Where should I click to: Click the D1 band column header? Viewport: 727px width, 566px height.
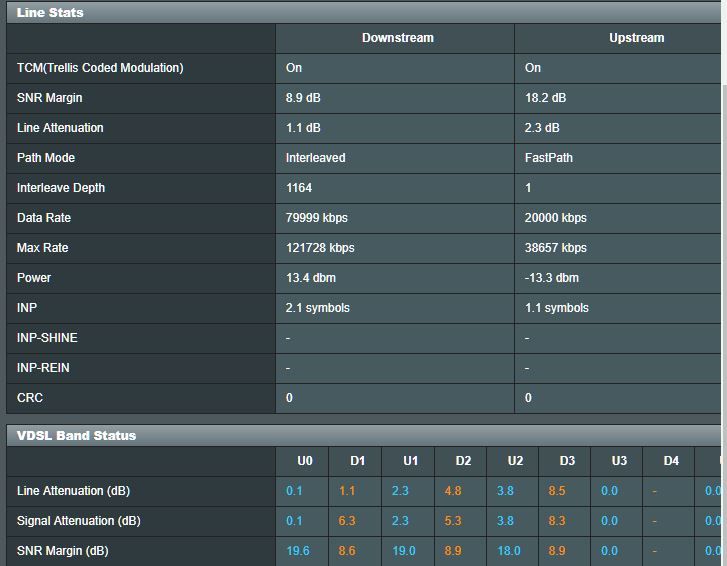(357, 461)
